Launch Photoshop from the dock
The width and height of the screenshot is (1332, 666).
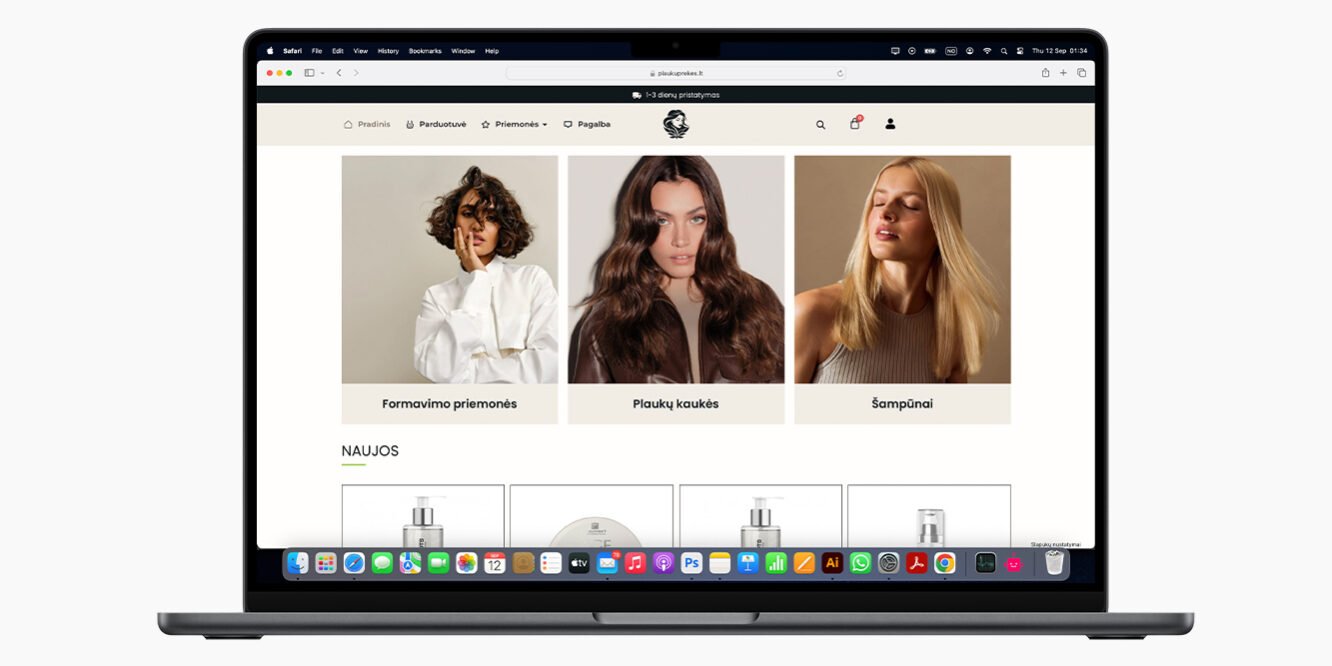(x=691, y=563)
